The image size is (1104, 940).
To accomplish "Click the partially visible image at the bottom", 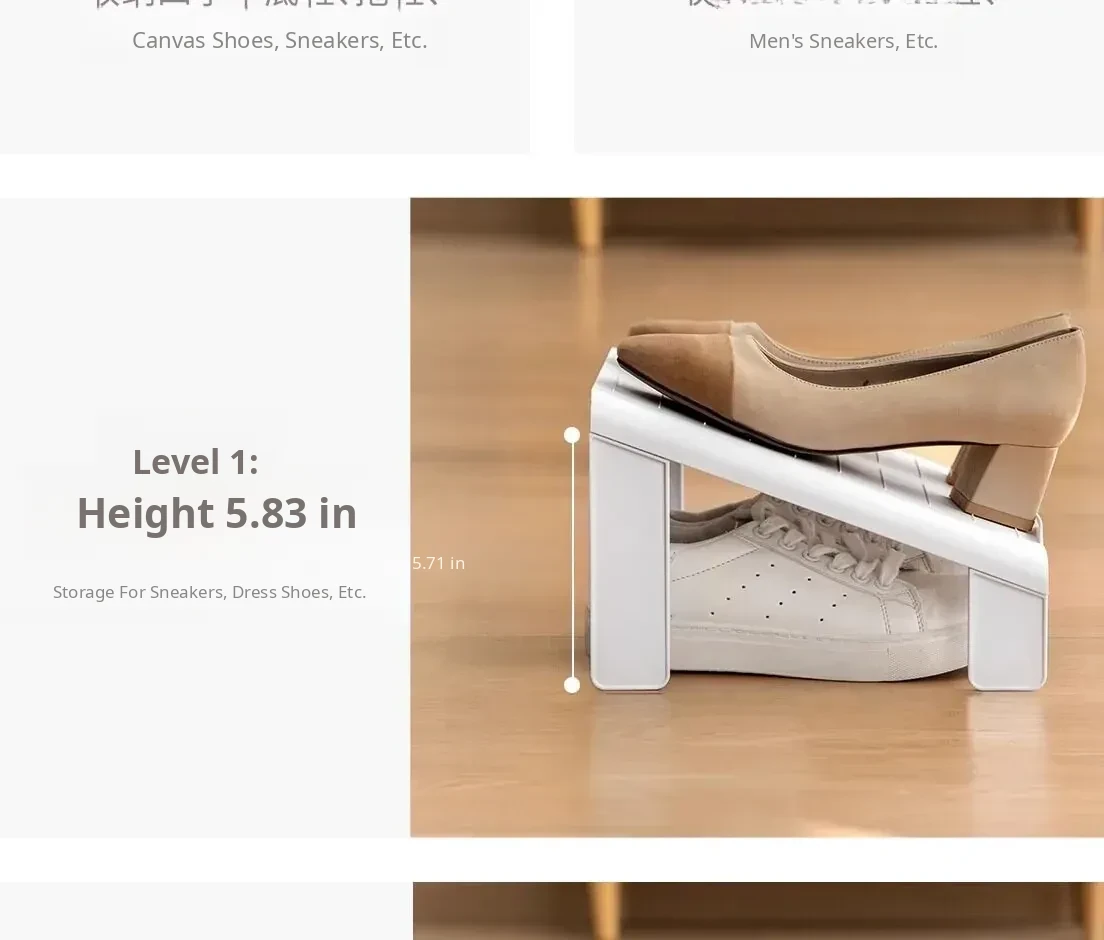I will (x=757, y=911).
